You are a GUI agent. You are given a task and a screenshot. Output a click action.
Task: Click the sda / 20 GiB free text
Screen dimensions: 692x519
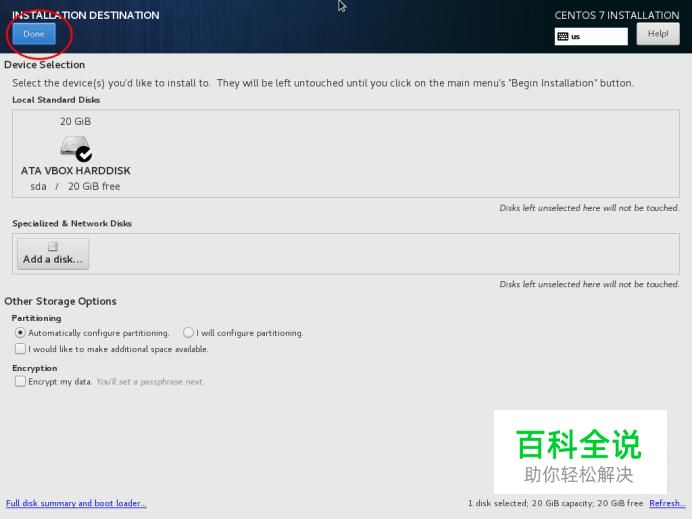75,186
